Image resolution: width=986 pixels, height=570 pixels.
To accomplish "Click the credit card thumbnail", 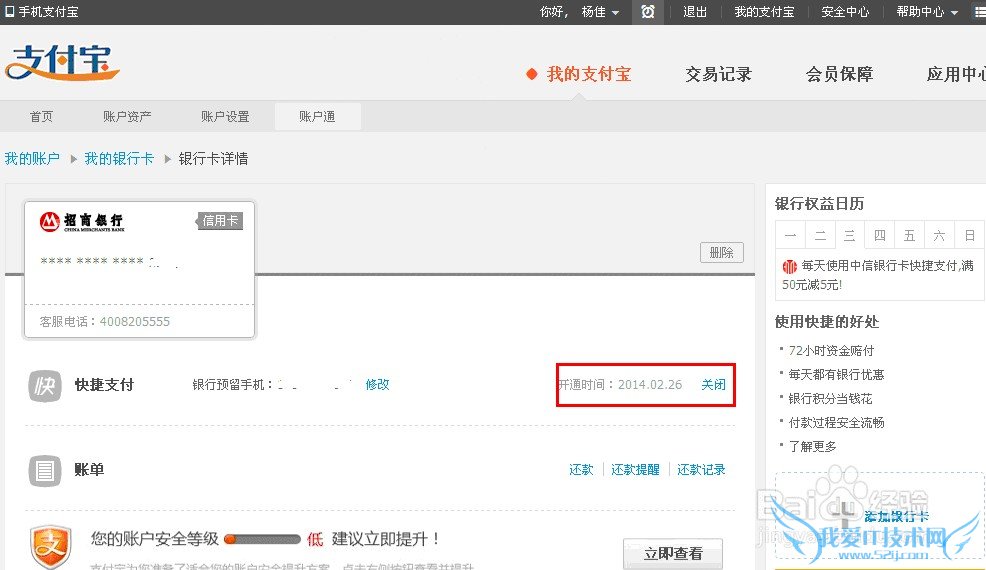I will point(139,270).
